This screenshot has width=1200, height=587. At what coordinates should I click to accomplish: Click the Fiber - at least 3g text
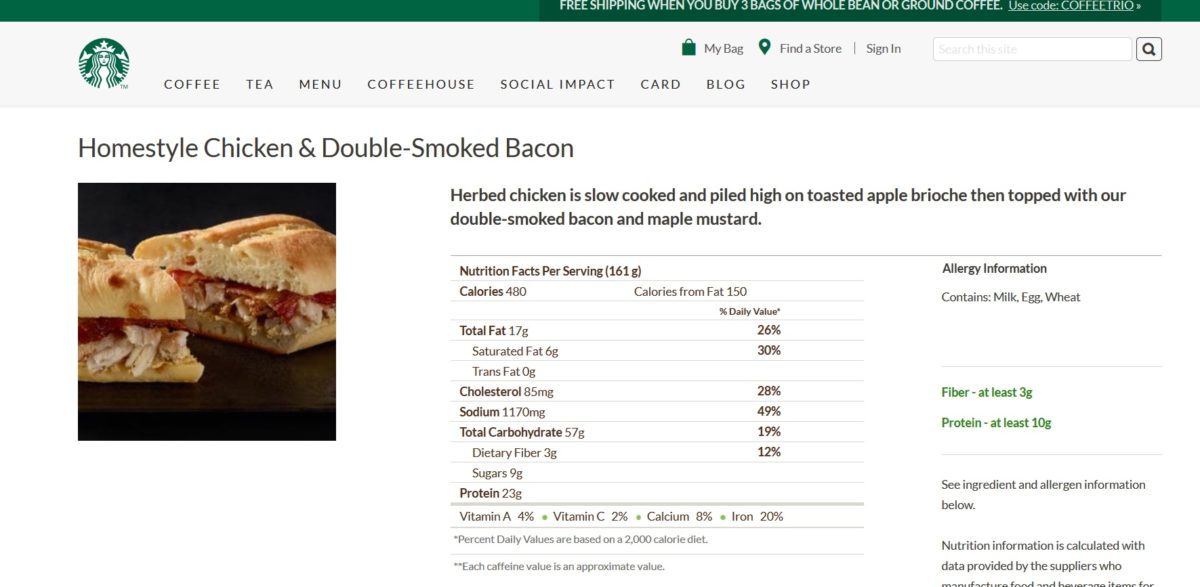click(x=987, y=392)
